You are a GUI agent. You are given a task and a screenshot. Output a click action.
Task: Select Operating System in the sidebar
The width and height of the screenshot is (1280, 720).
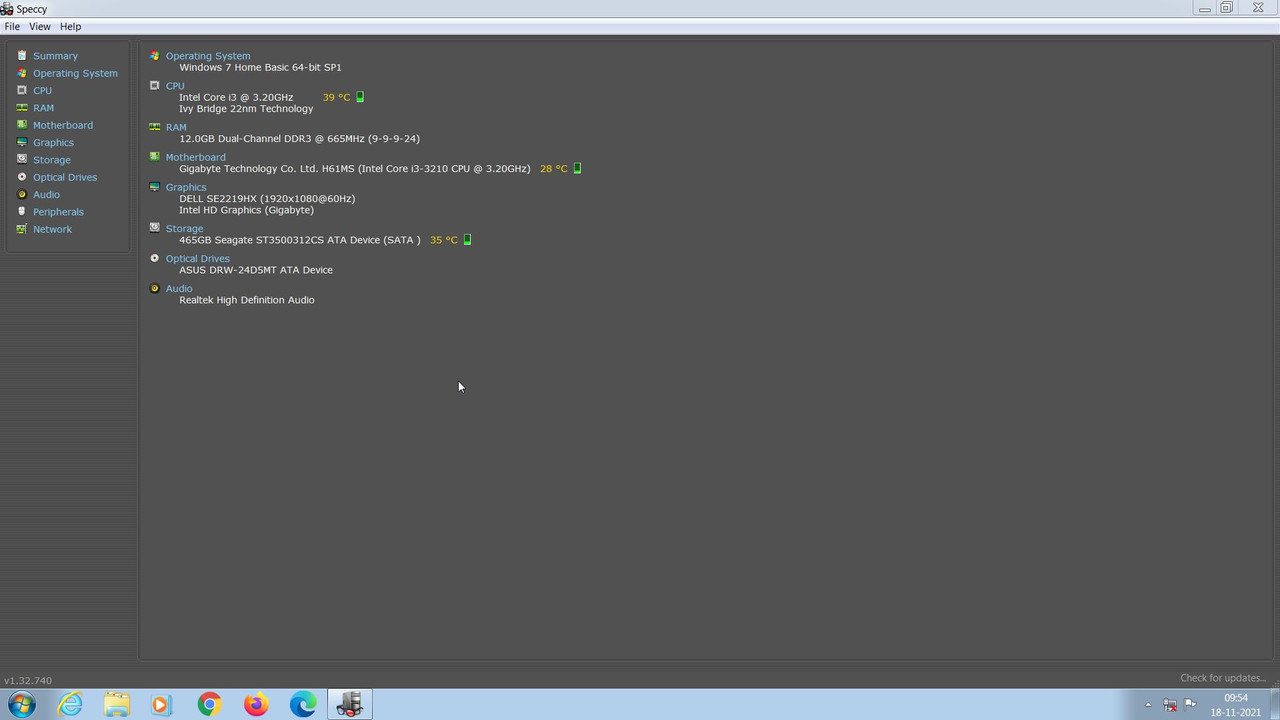(x=75, y=73)
